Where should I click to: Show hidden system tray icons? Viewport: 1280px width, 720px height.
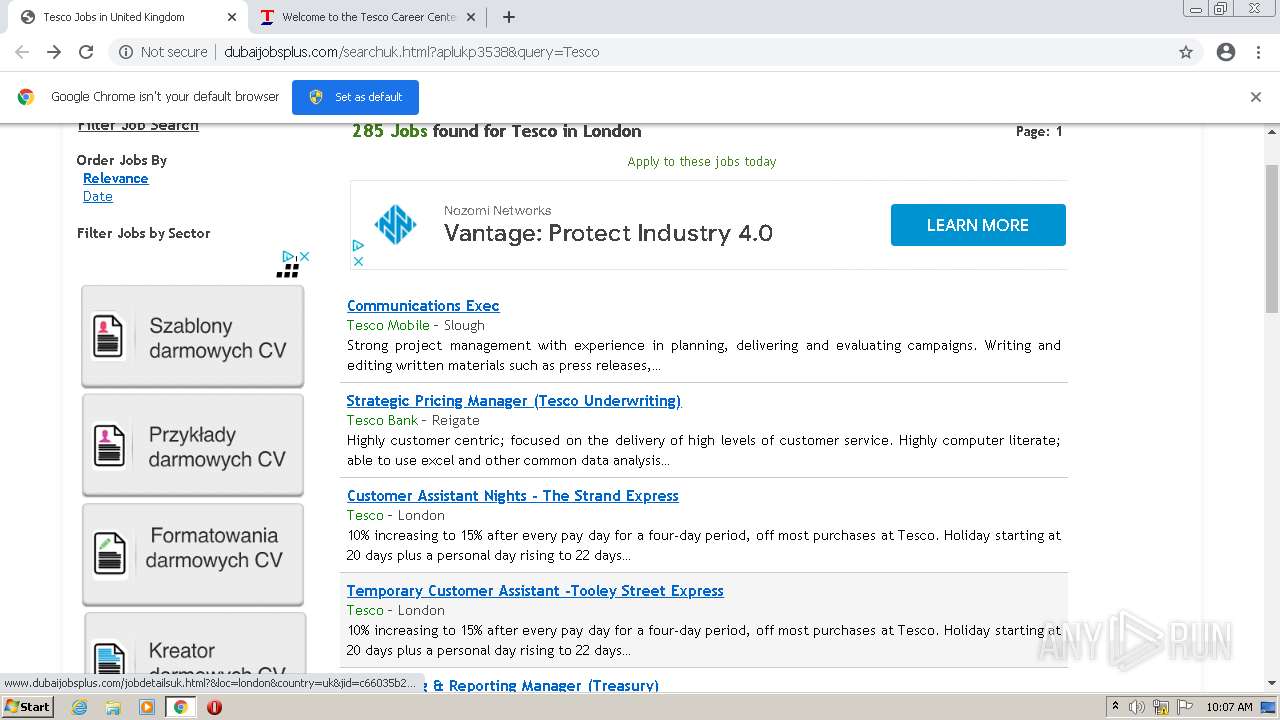coord(1115,707)
